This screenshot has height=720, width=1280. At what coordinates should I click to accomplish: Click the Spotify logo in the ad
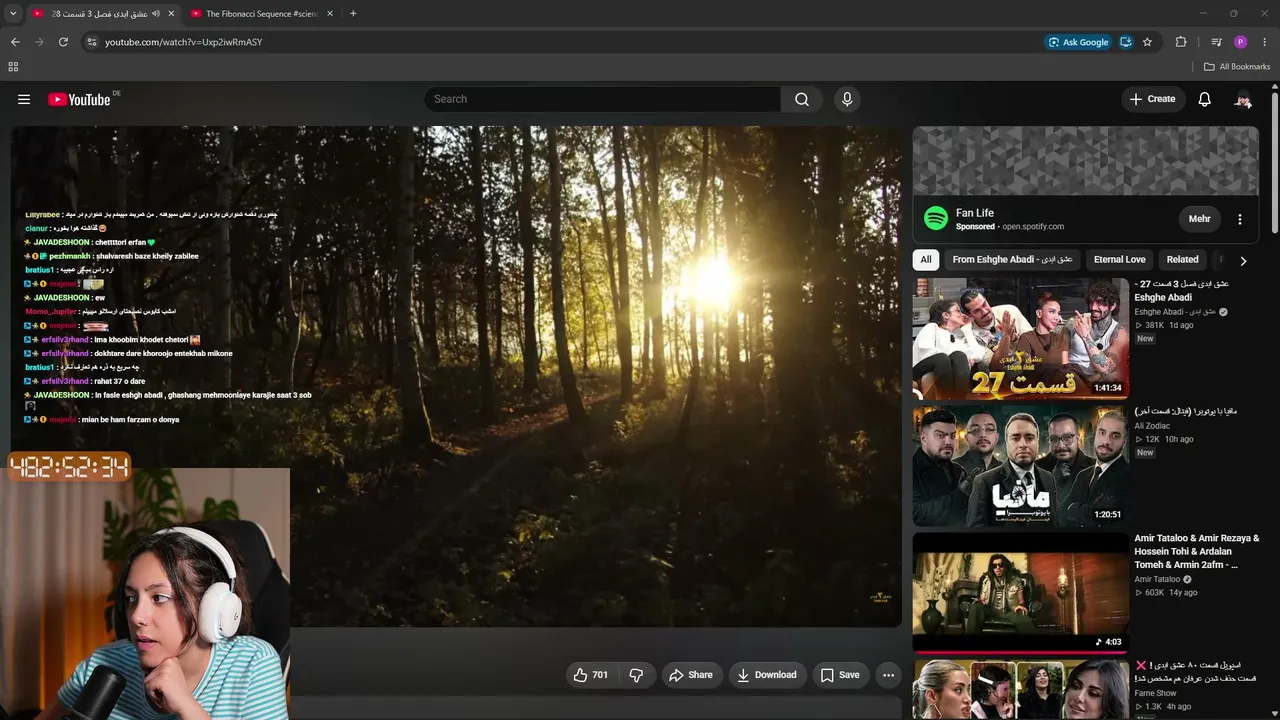pyautogui.click(x=936, y=218)
